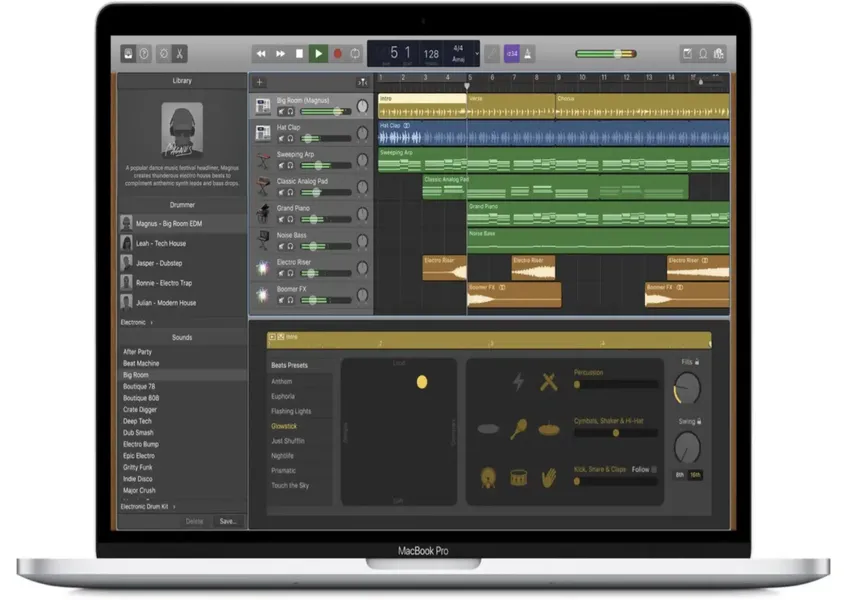850x600 pixels.
Task: Select drummer Ronnie - Electro Trap
Action: (182, 283)
